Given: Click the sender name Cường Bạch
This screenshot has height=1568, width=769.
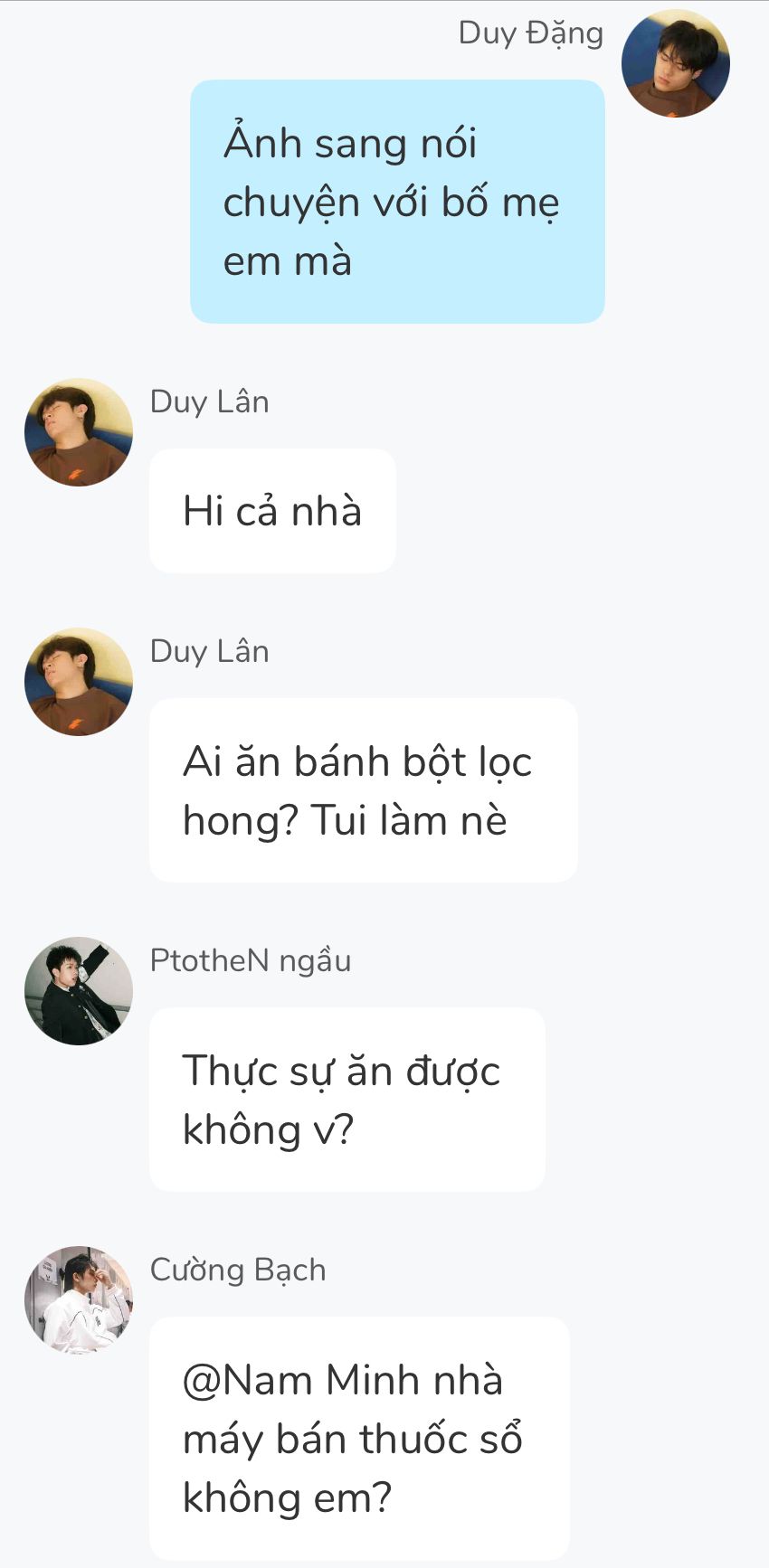Looking at the screenshot, I should point(238,1270).
